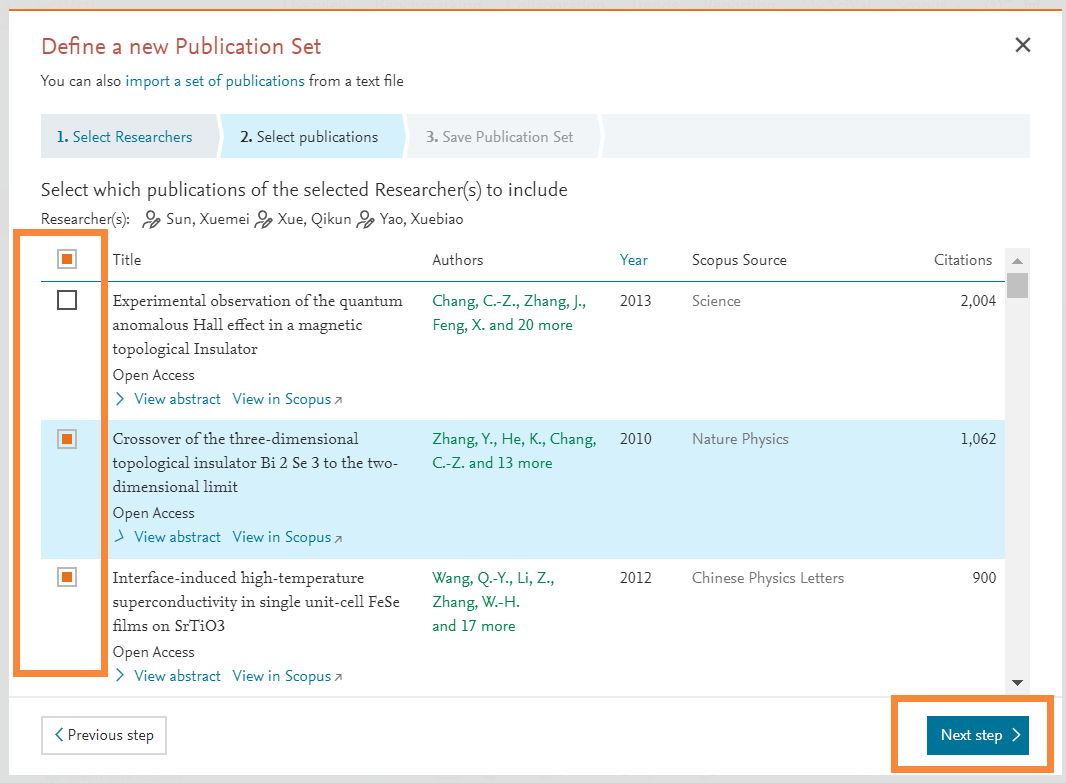Go to step 1 Select Researchers tab
The width and height of the screenshot is (1066, 783).
tap(129, 137)
